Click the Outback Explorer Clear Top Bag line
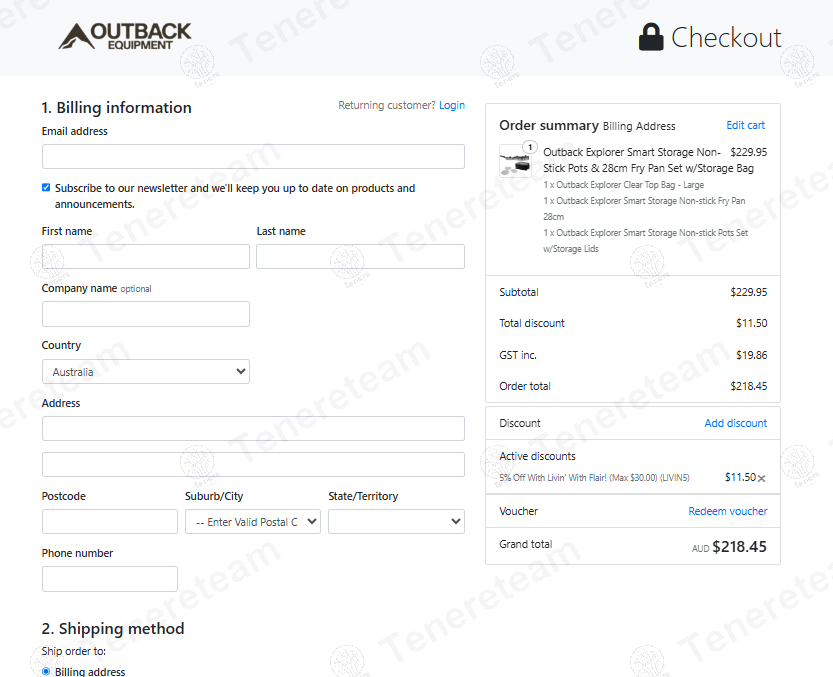This screenshot has height=677, width=833. point(623,185)
